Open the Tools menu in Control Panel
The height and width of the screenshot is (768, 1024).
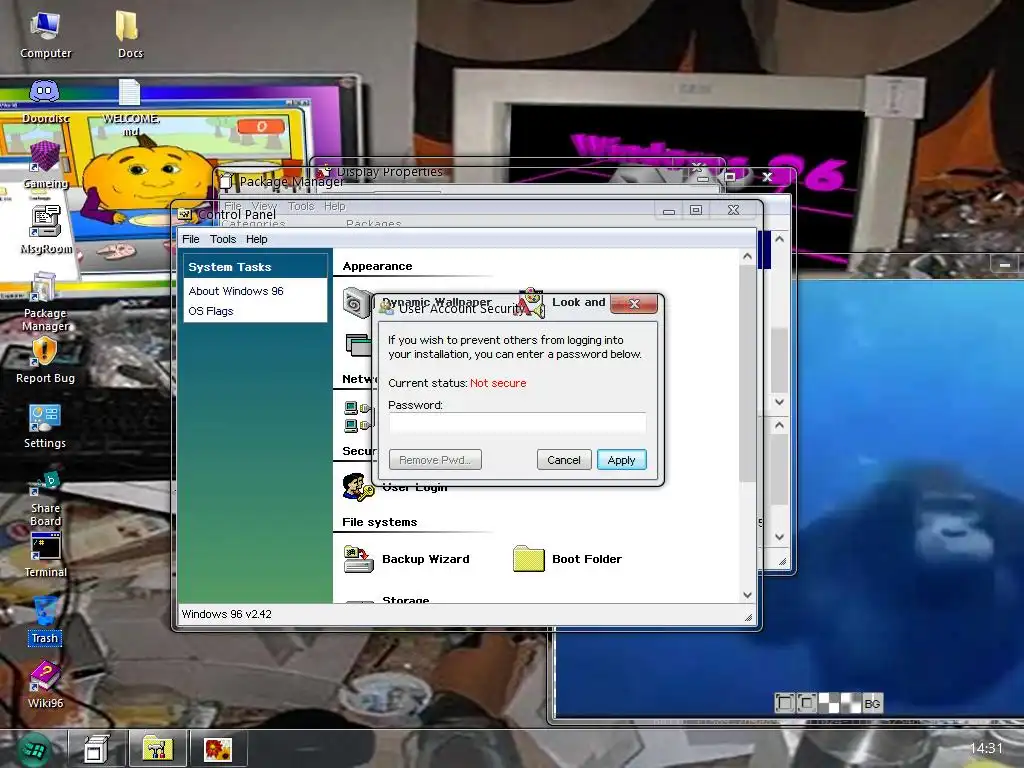click(x=223, y=239)
